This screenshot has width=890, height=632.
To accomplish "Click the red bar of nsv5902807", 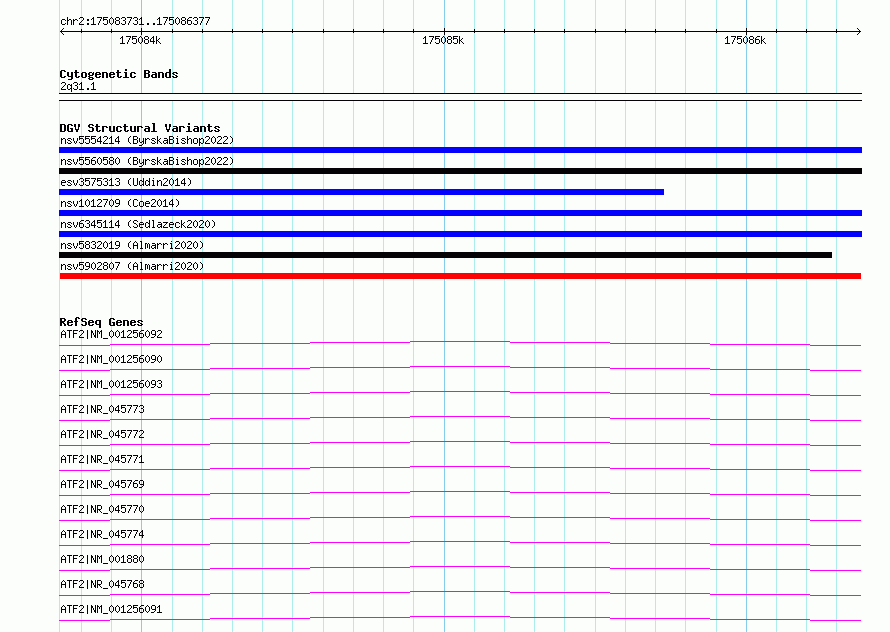I will click(x=460, y=276).
